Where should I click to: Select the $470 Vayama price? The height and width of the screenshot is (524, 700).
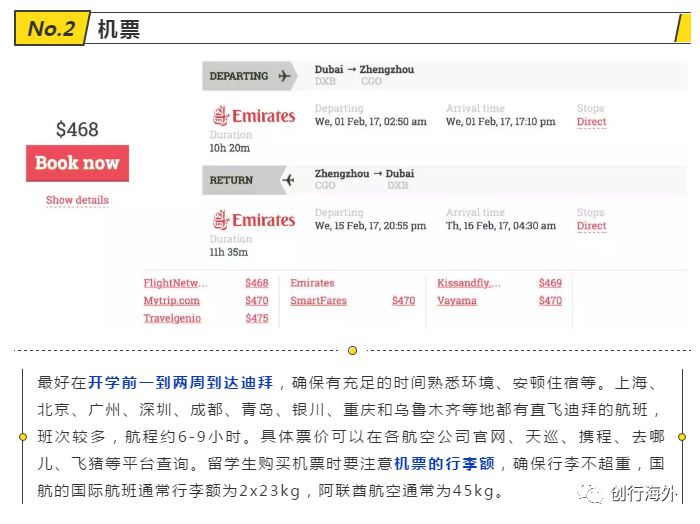tap(550, 301)
